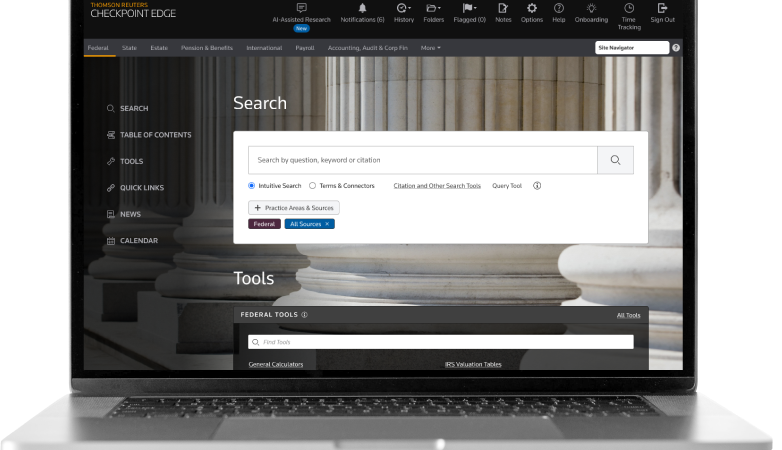Click the Site Navigator input field

632,48
